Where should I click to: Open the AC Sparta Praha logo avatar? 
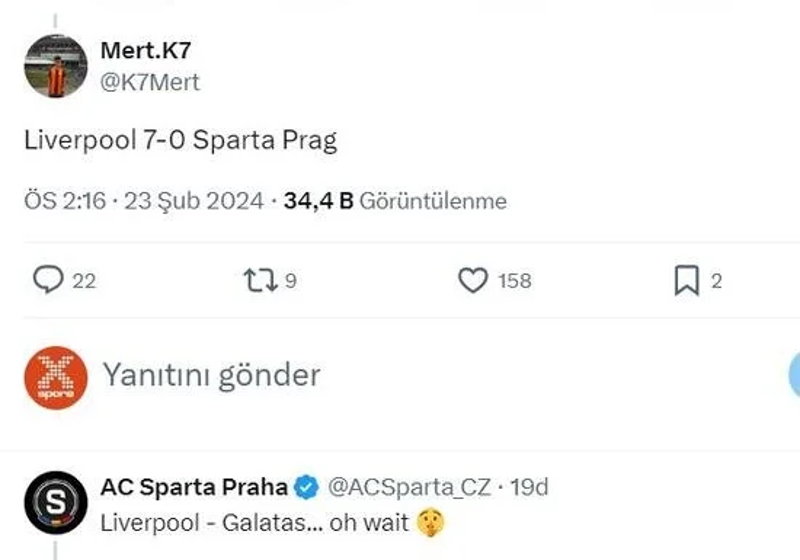pyautogui.click(x=56, y=503)
